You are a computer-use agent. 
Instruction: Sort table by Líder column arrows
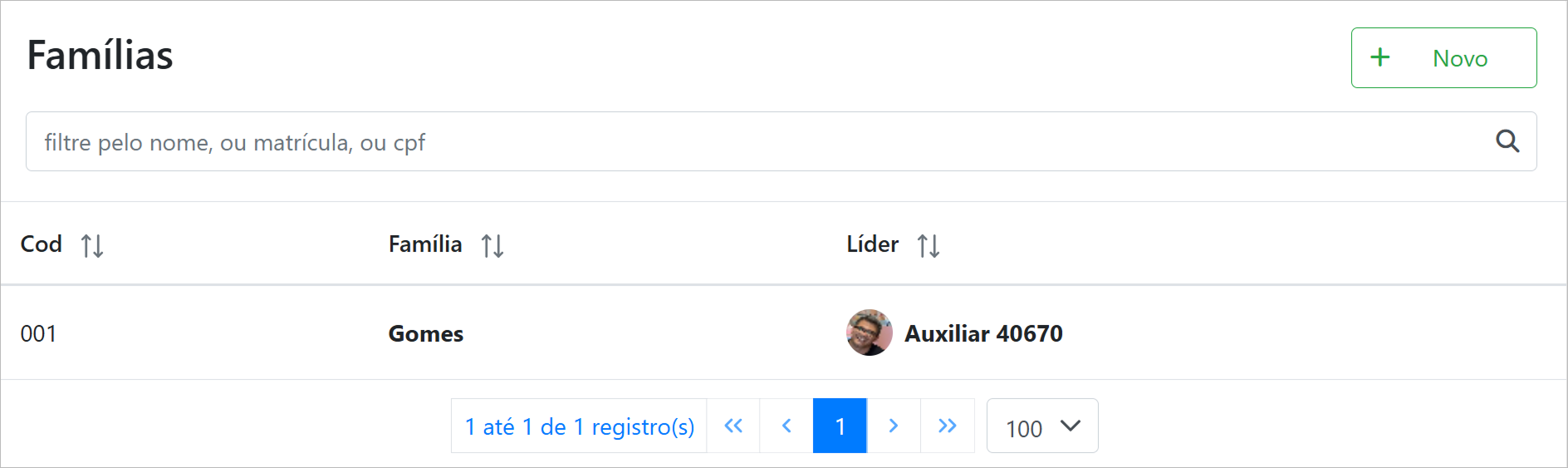tap(929, 246)
